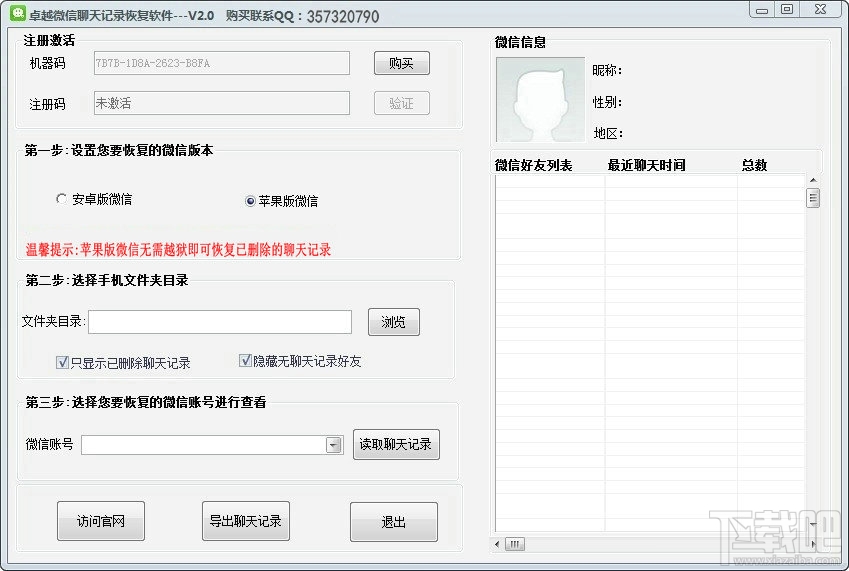
Task: Click the WeChat profile avatar placeholder
Action: pos(540,100)
